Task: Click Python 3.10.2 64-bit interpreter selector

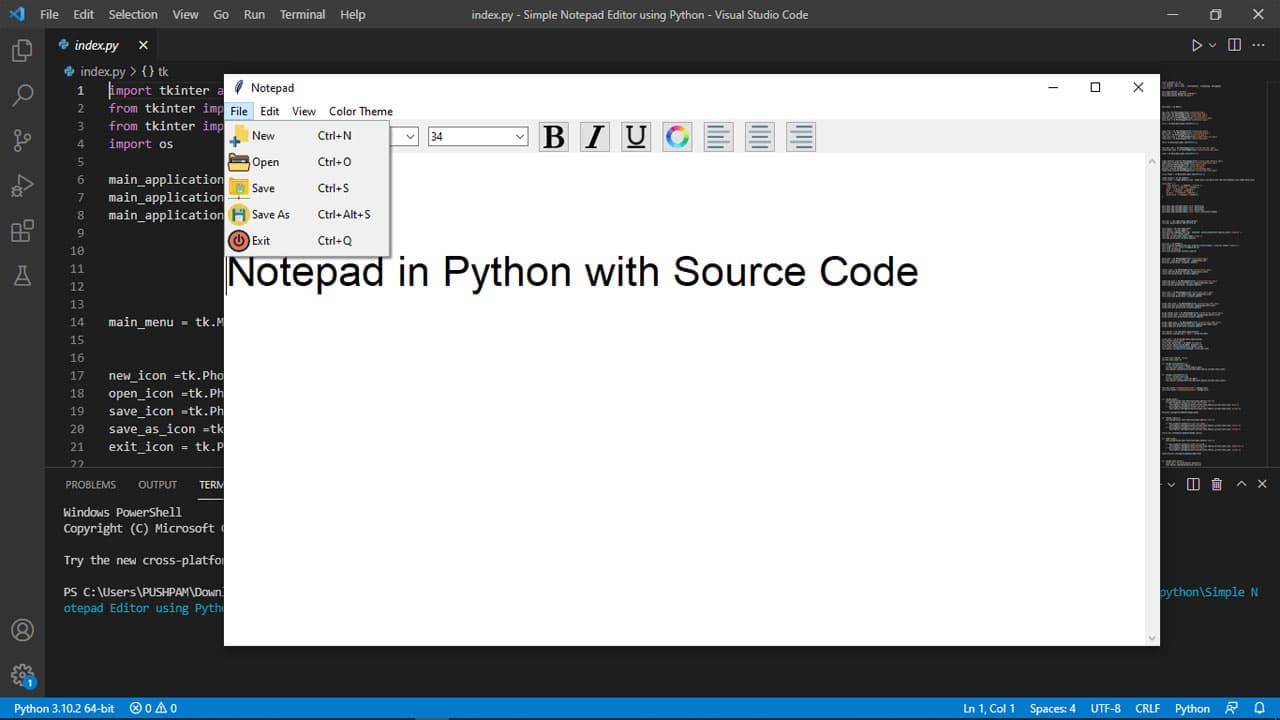Action: pyautogui.click(x=64, y=708)
